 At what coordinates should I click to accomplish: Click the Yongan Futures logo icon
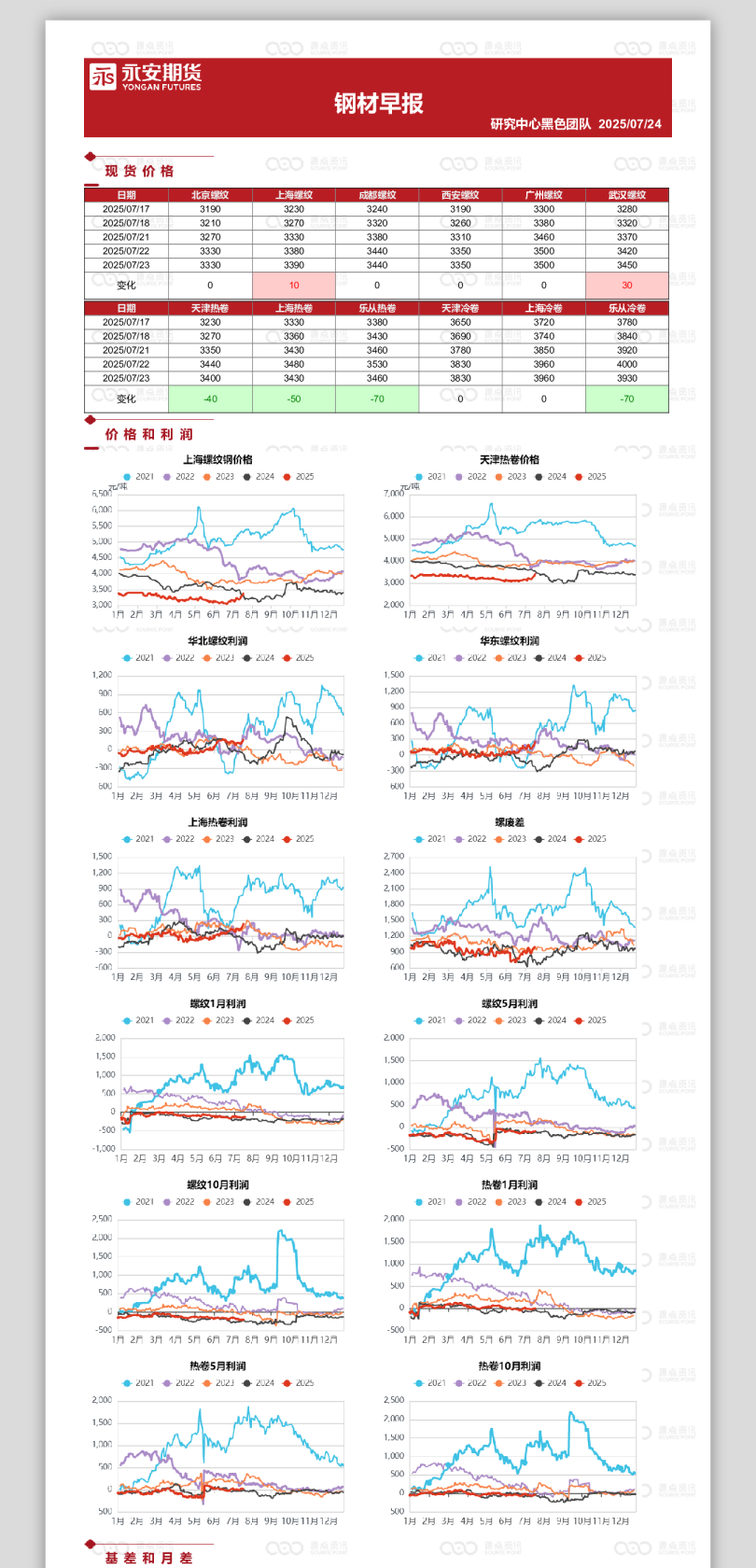tap(104, 77)
